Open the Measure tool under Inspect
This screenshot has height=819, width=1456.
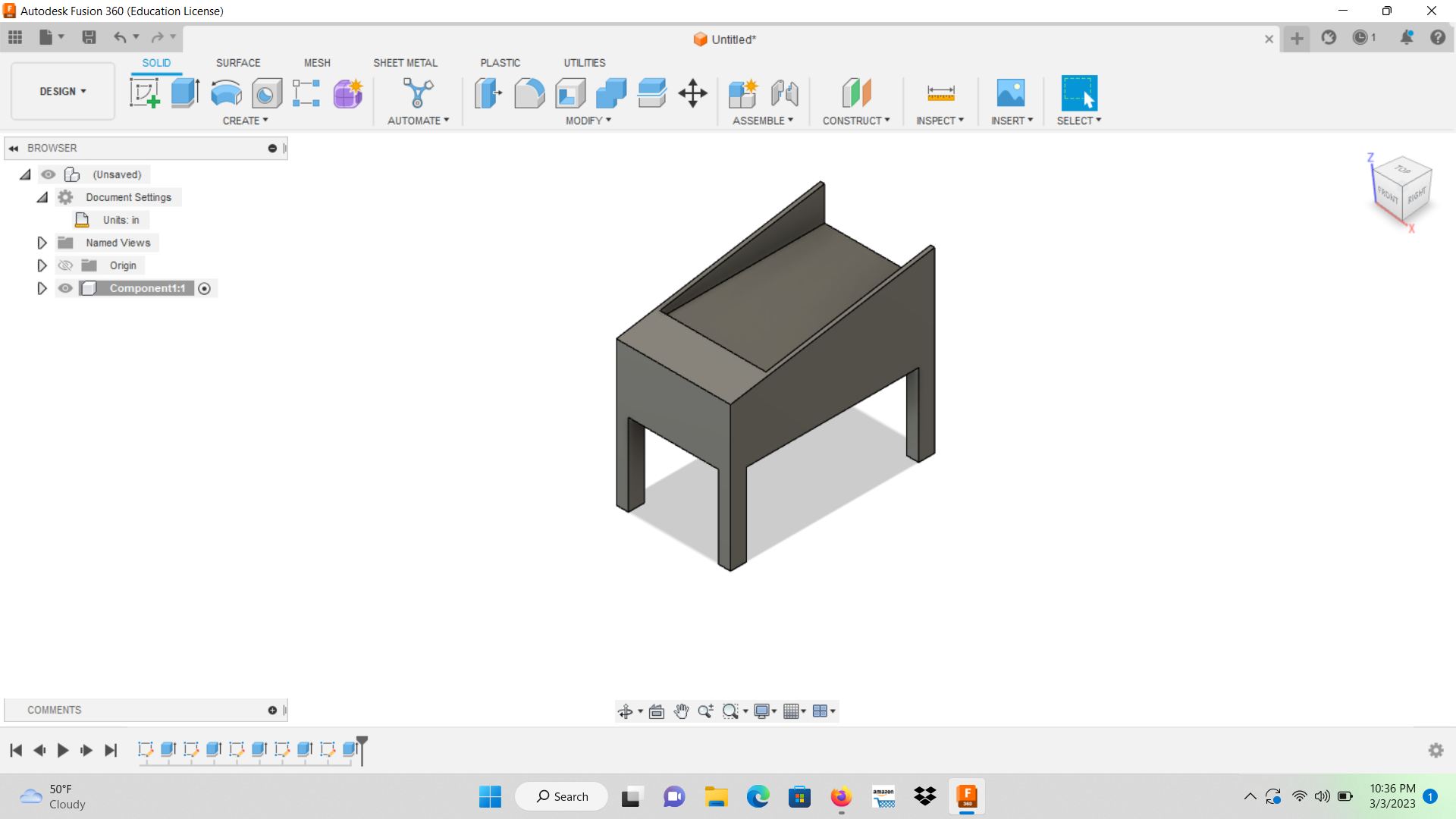pyautogui.click(x=940, y=93)
